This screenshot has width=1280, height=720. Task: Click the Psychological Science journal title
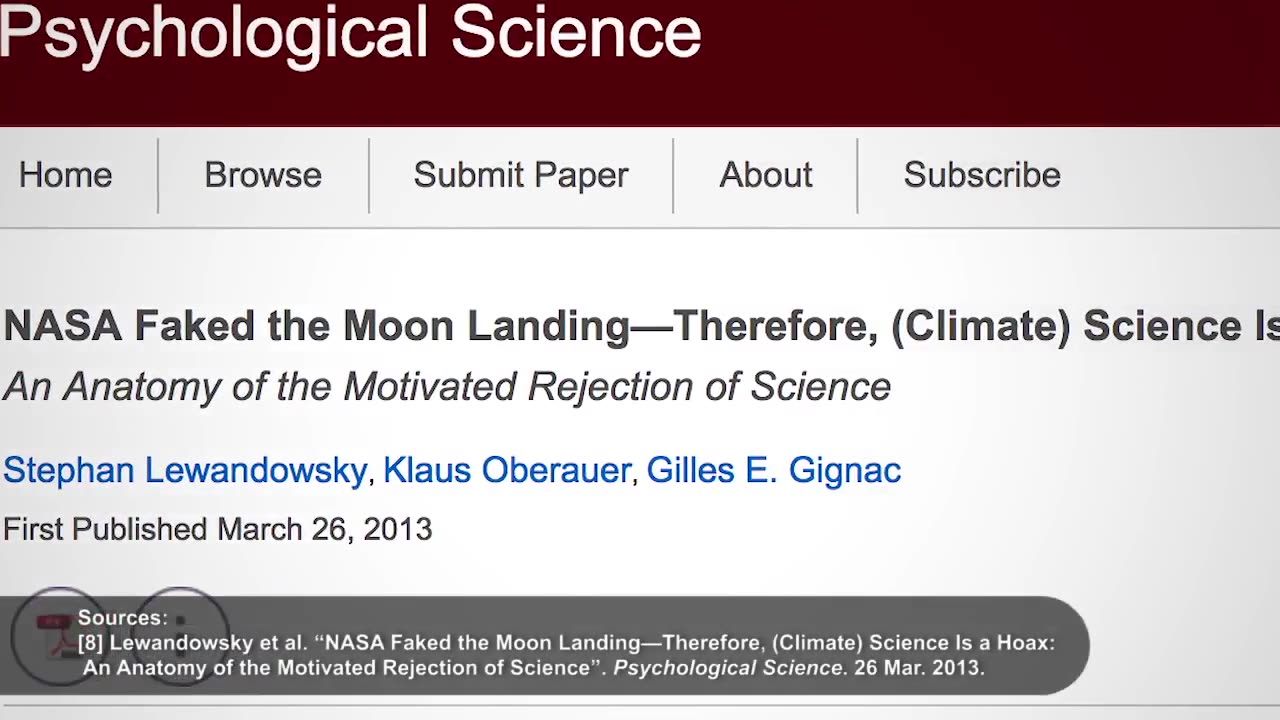(x=350, y=32)
